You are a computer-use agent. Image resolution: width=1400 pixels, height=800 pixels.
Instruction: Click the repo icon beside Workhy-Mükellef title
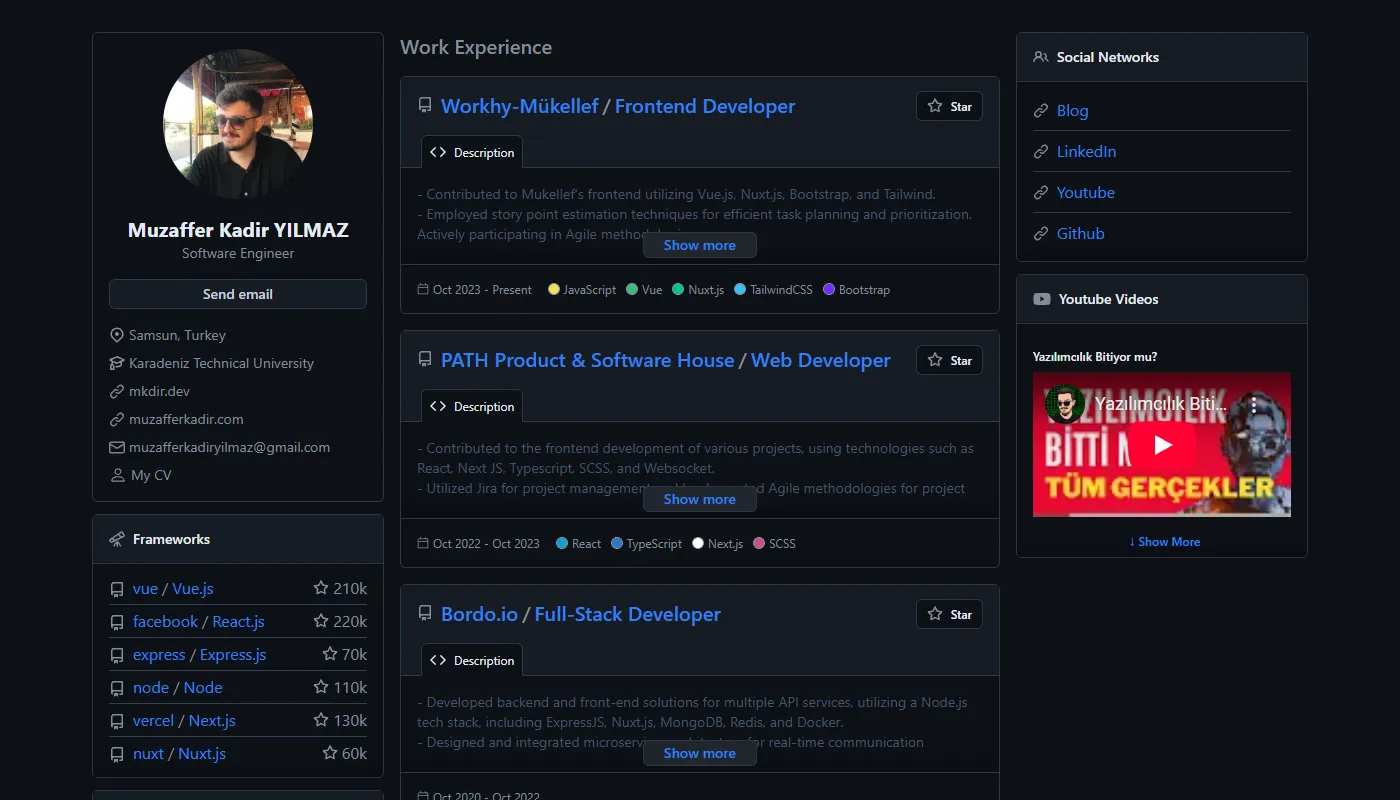425,105
